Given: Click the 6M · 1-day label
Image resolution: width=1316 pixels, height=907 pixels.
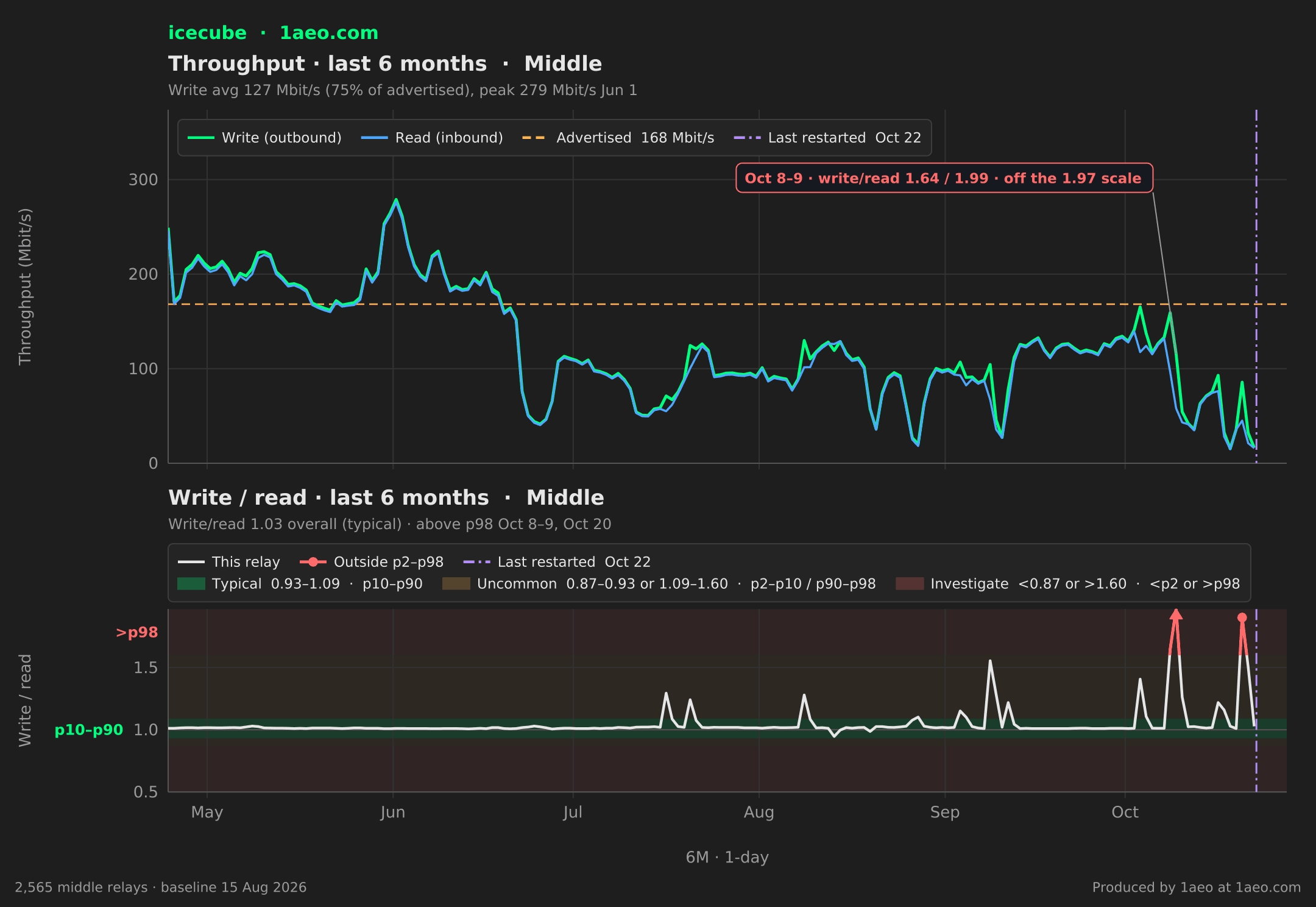Looking at the screenshot, I should click(727, 858).
